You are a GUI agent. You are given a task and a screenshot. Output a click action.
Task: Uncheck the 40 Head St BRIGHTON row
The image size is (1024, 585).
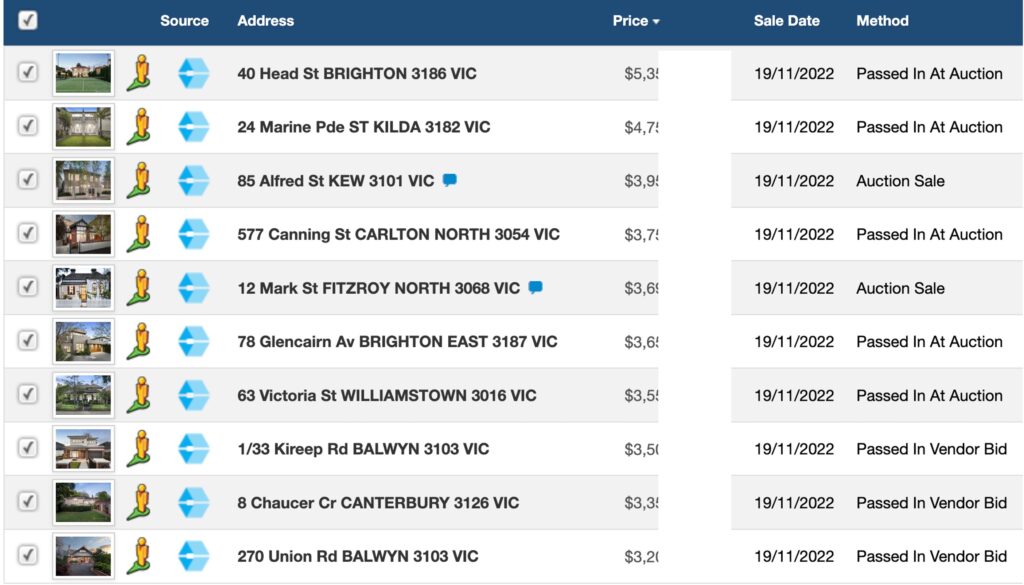[27, 72]
